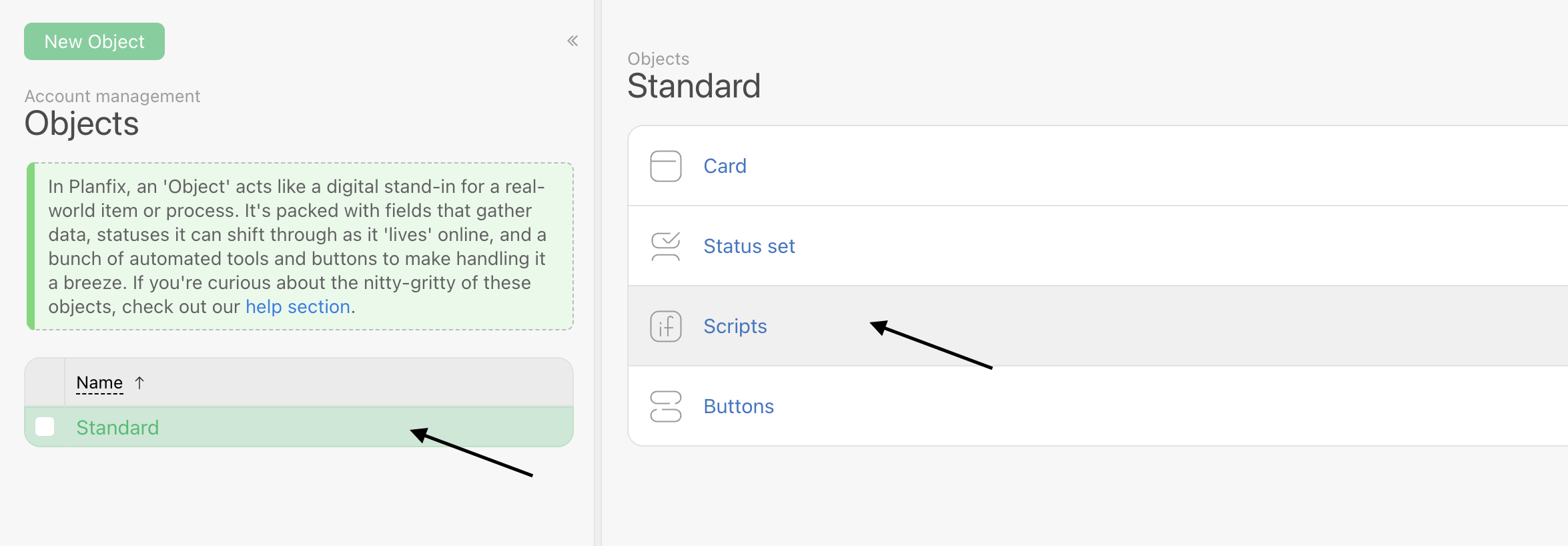This screenshot has height=546, width=1568.
Task: Collapse the left panel with double chevron
Action: tap(572, 41)
